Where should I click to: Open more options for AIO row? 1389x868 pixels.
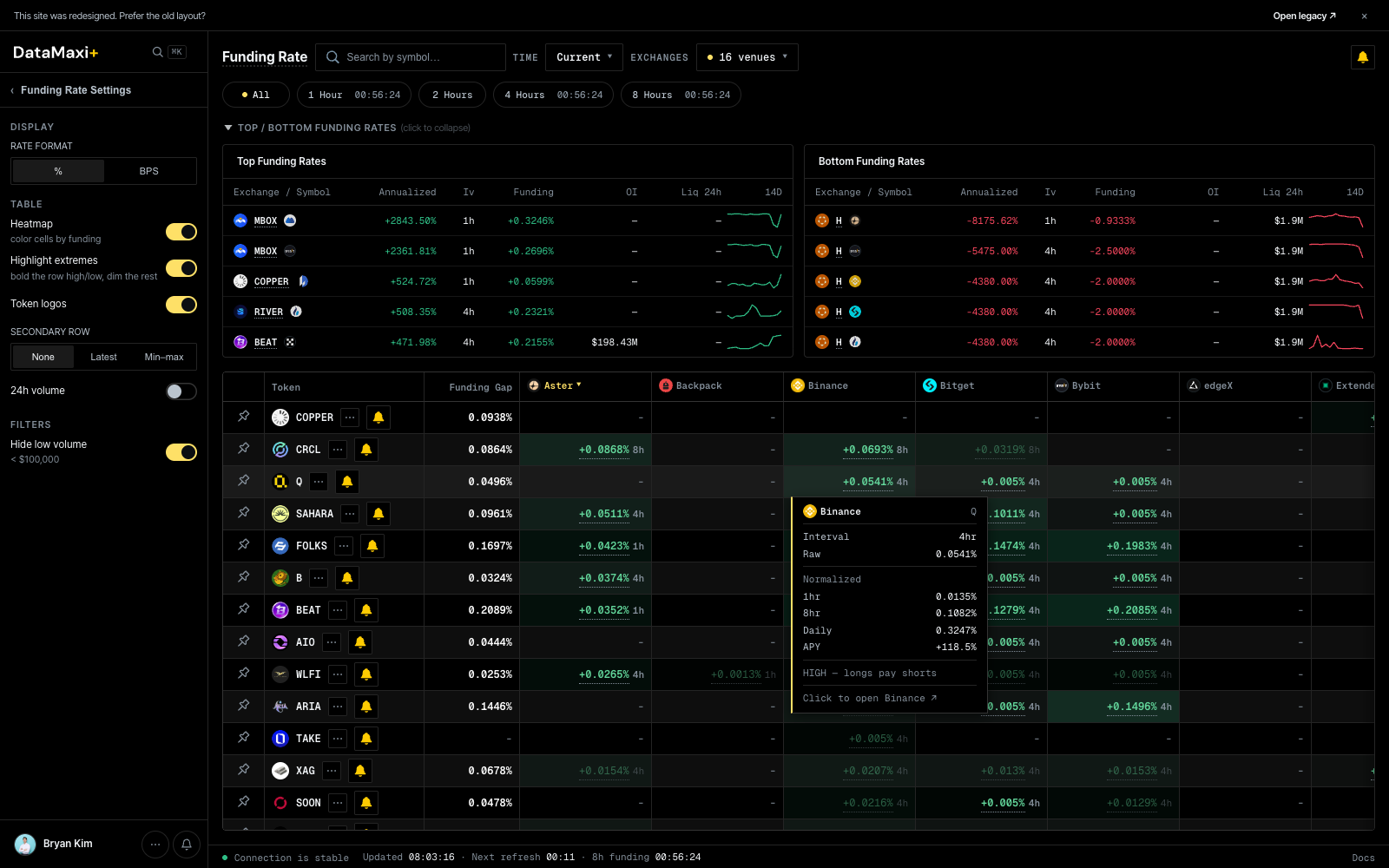[332, 642]
